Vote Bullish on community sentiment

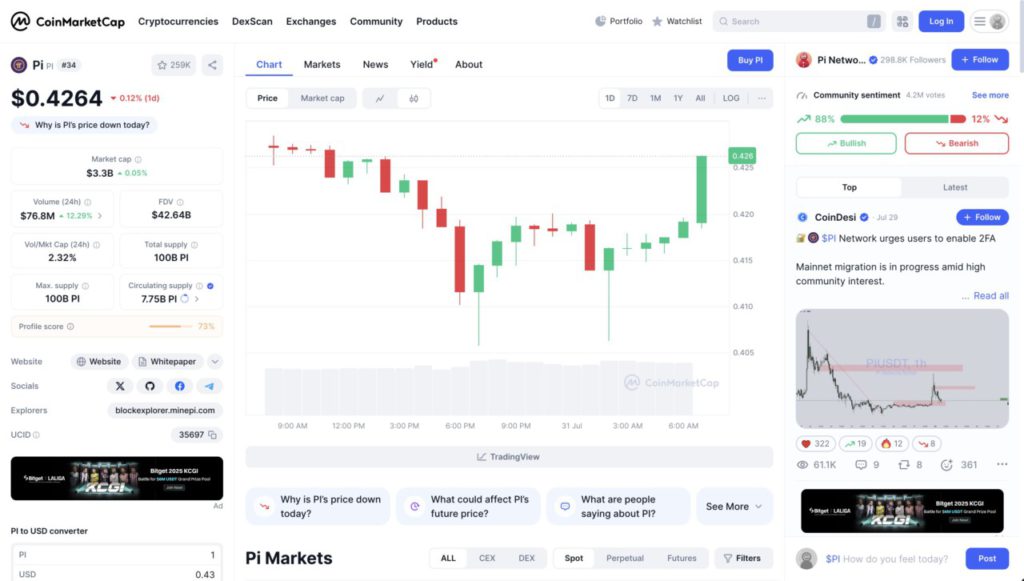[846, 143]
